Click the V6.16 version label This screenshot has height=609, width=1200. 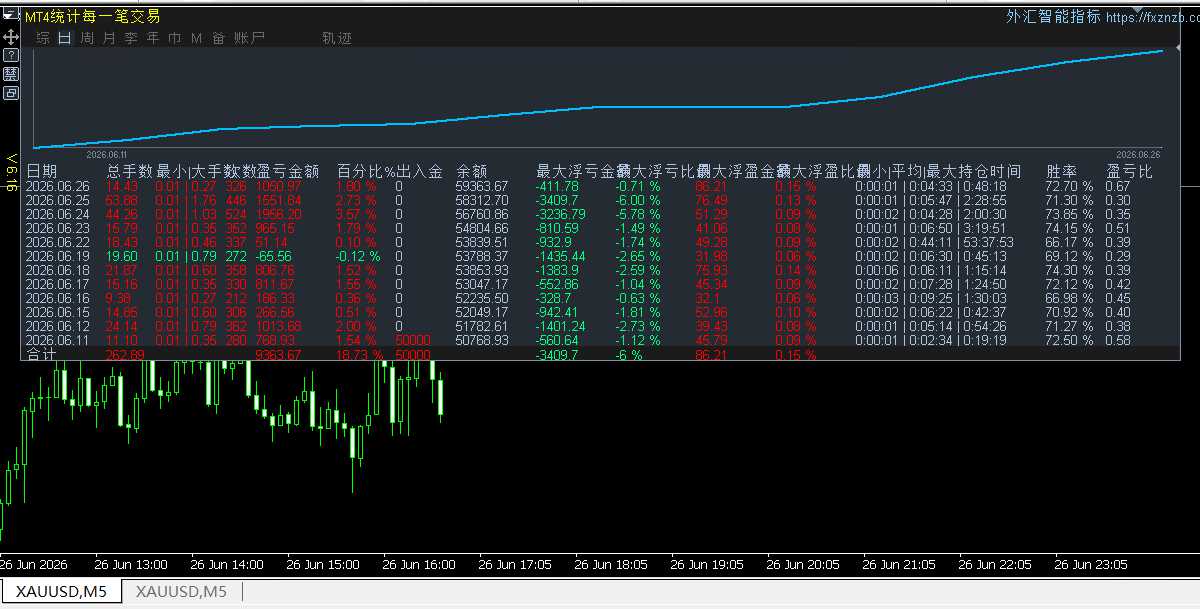11,172
